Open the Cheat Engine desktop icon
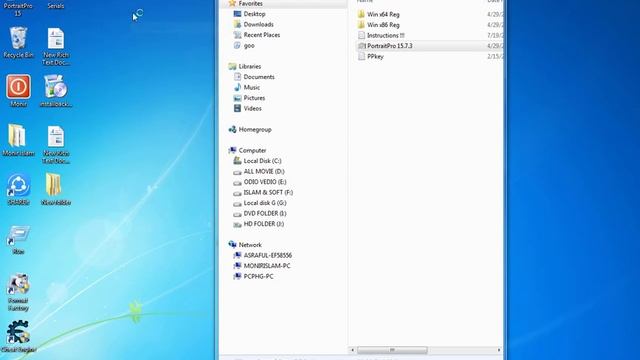The height and width of the screenshot is (360, 640). coord(18,336)
